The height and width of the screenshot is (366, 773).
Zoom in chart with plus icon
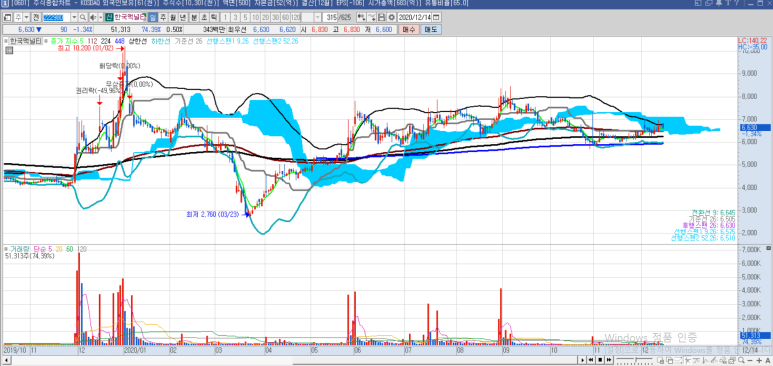pyautogui.click(x=759, y=360)
